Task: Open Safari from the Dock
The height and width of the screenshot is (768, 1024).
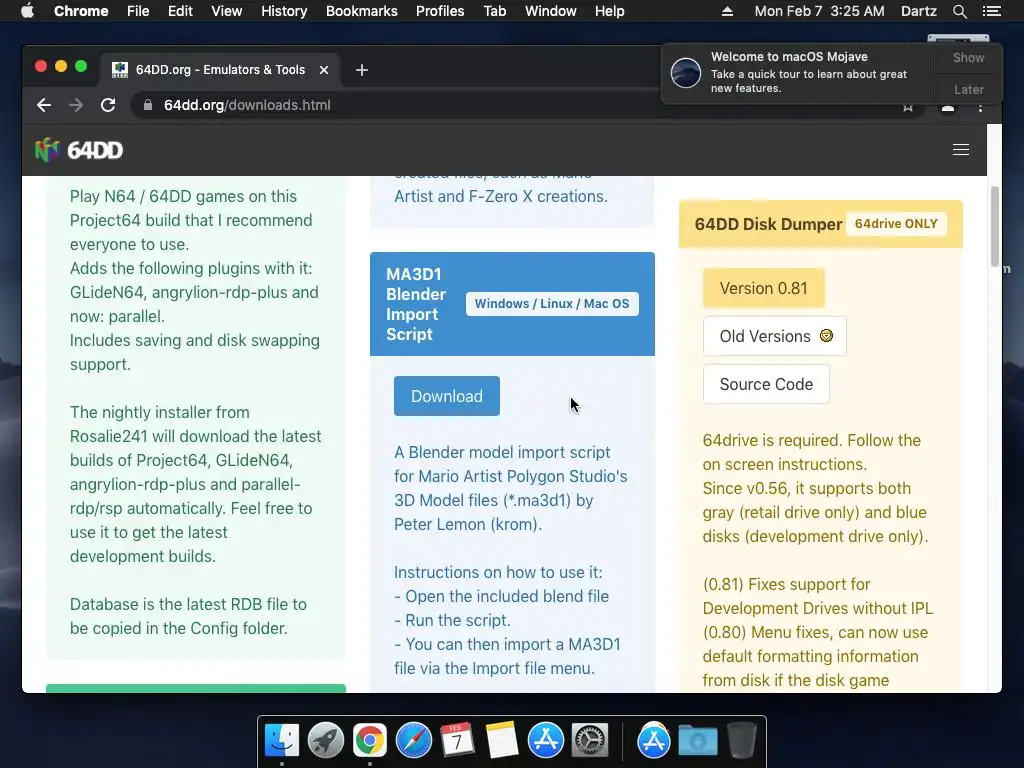Action: 413,741
